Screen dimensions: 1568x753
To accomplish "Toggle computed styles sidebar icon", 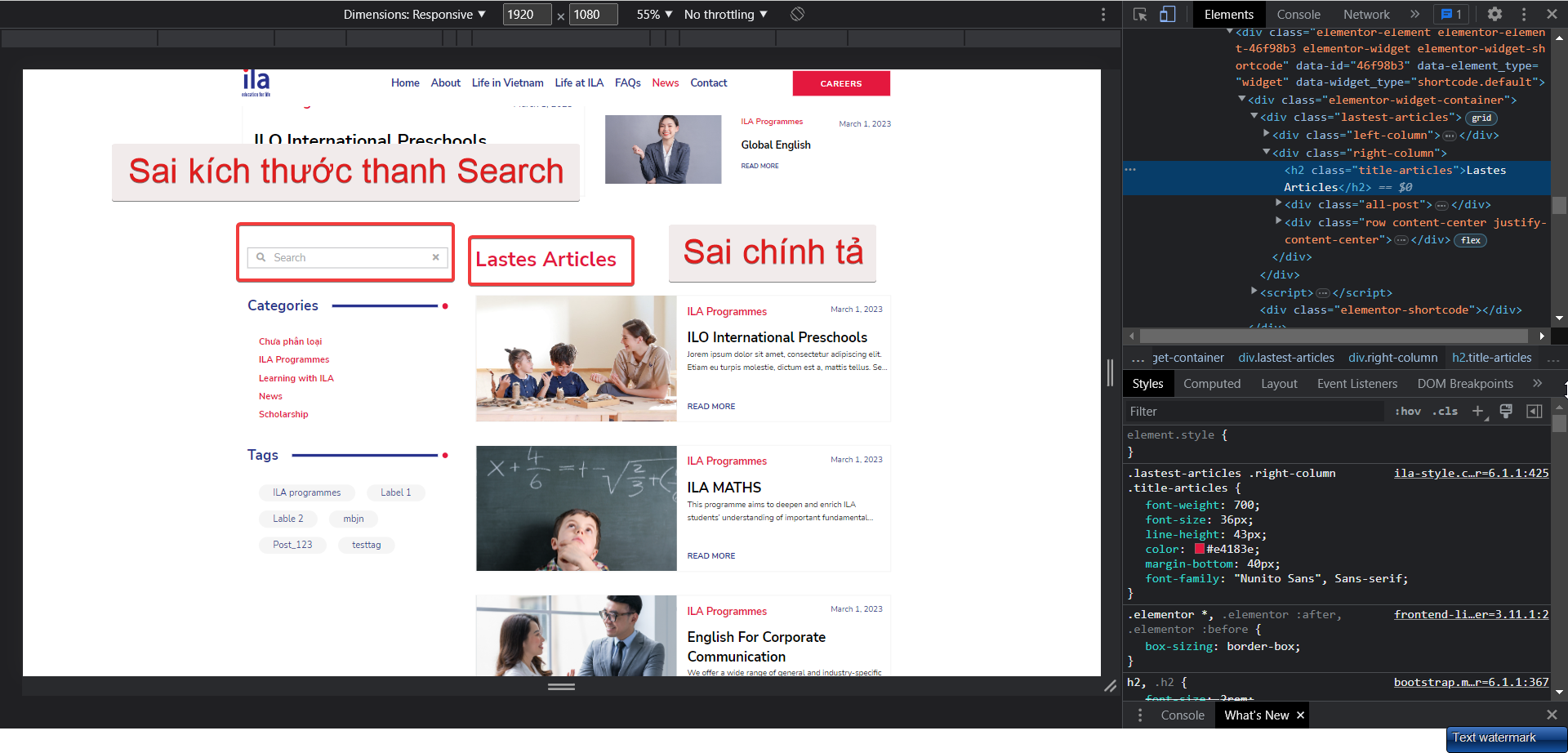I will (1535, 412).
